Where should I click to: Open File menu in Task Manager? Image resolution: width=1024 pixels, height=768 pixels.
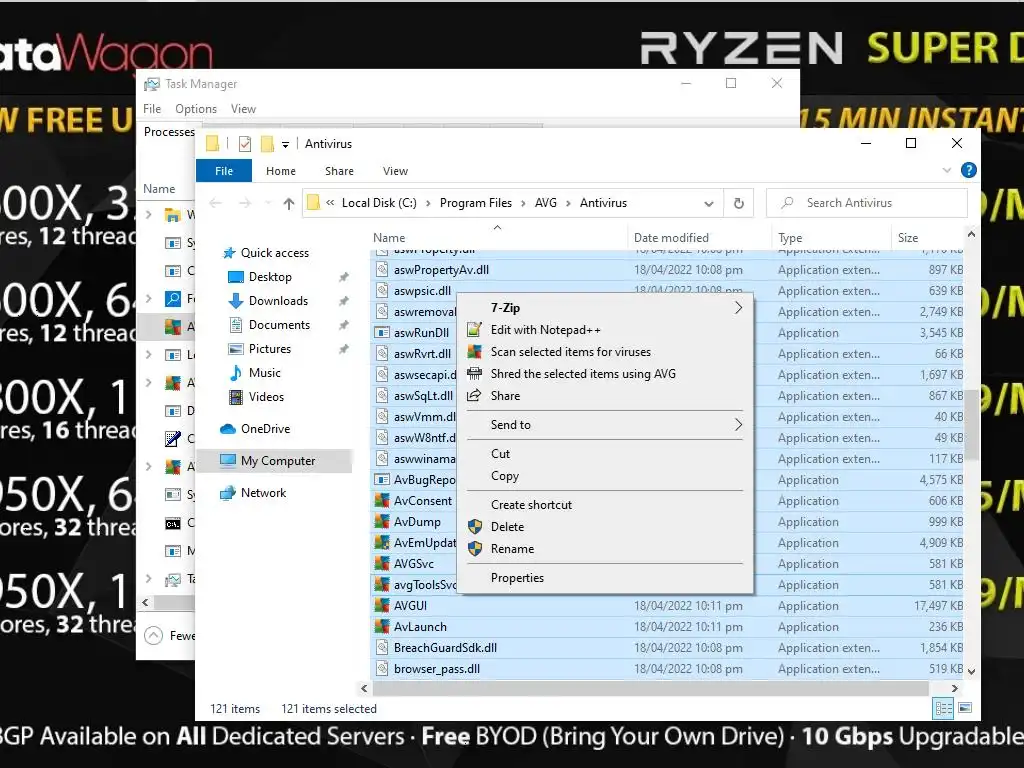tap(152, 109)
